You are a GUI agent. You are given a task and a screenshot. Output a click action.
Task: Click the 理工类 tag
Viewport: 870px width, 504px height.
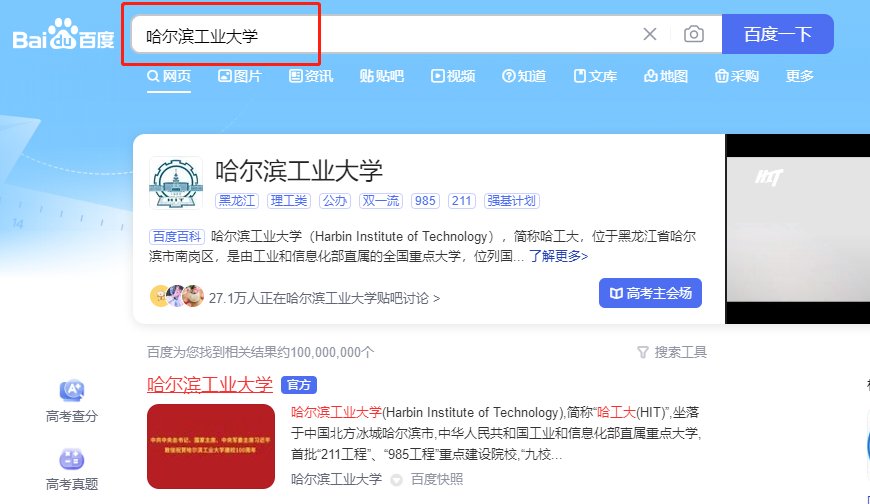click(289, 200)
